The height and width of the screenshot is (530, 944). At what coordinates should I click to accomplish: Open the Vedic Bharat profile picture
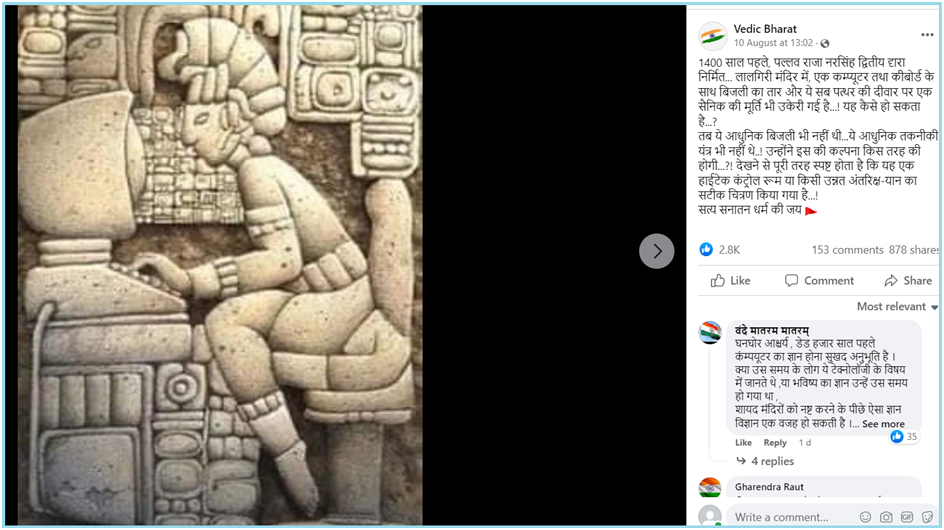[713, 36]
